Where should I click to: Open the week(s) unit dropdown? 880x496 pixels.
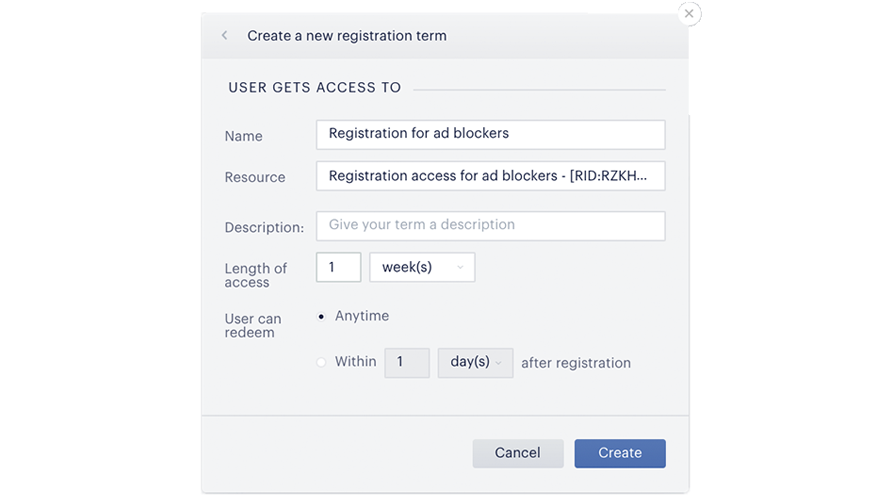click(x=422, y=267)
